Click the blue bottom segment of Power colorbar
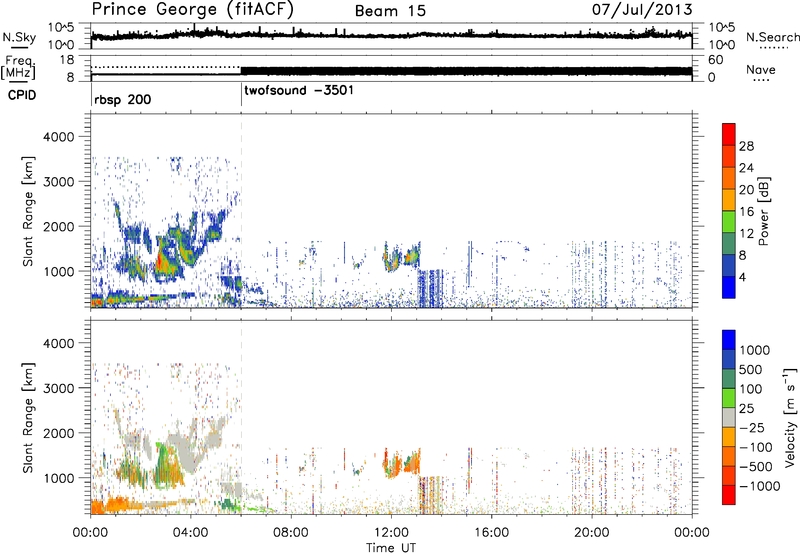This screenshot has width=800, height=554. [729, 287]
